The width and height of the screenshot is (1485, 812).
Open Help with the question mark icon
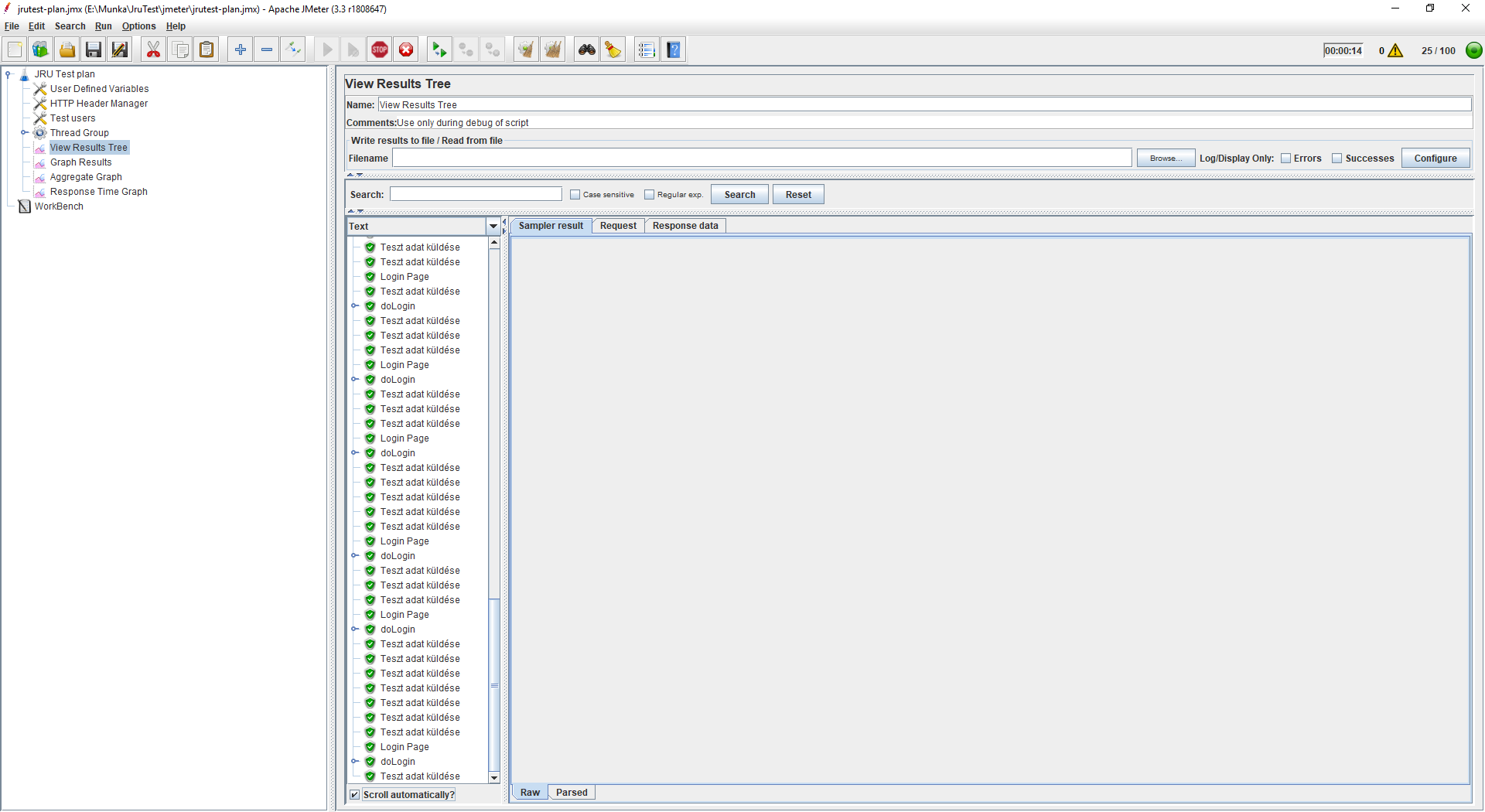[674, 50]
